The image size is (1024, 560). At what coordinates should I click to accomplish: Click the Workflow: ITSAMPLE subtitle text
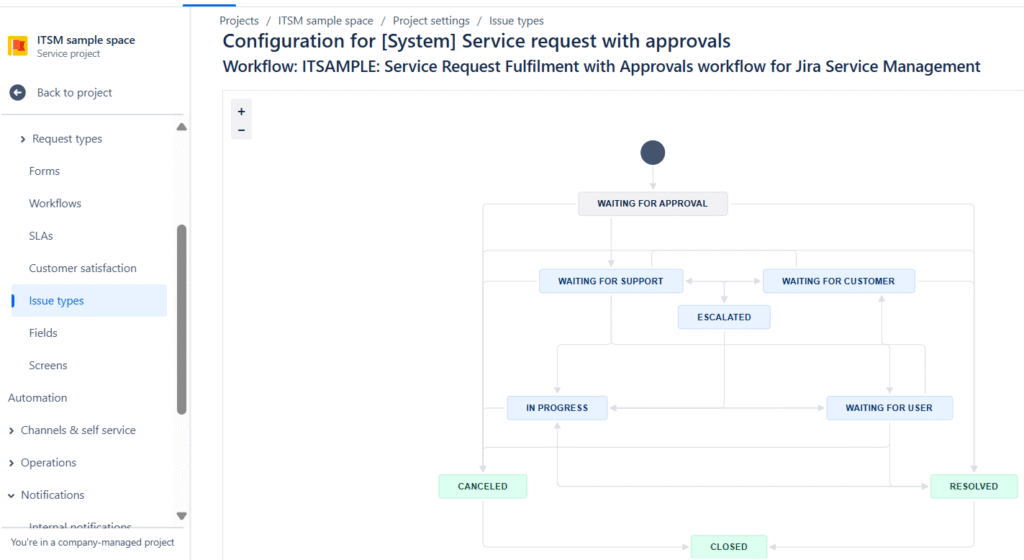tap(601, 67)
